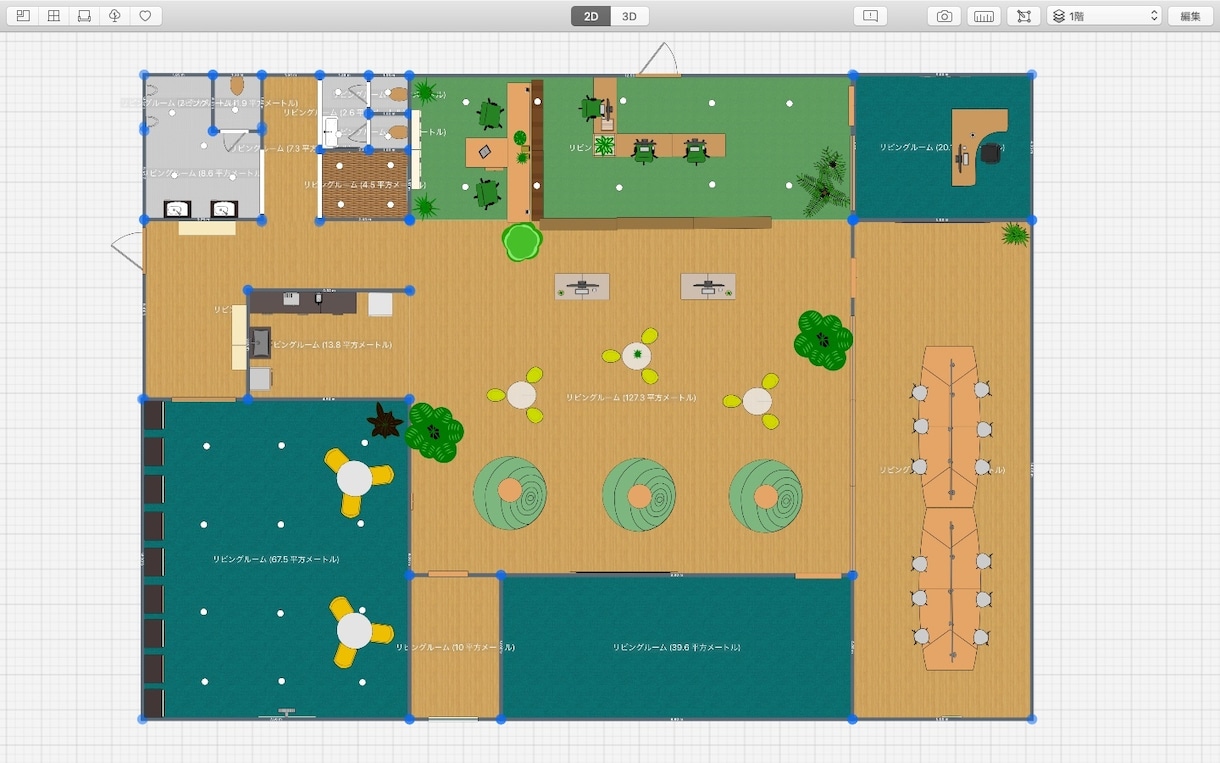Select the left standing desk in the main room
The width and height of the screenshot is (1220, 763).
pos(582,287)
